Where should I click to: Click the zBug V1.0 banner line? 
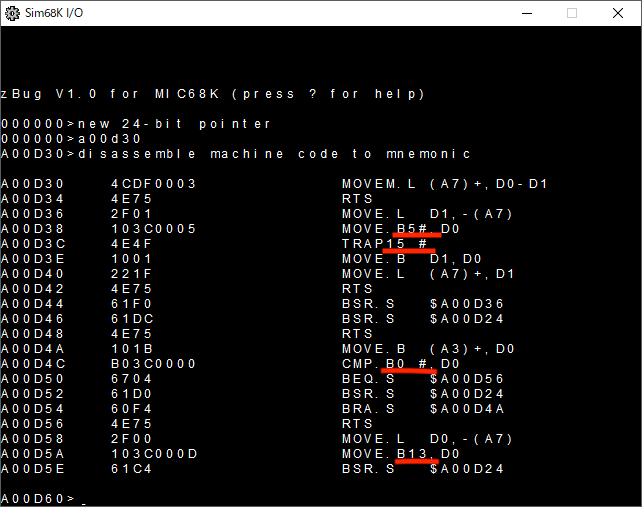(212, 94)
